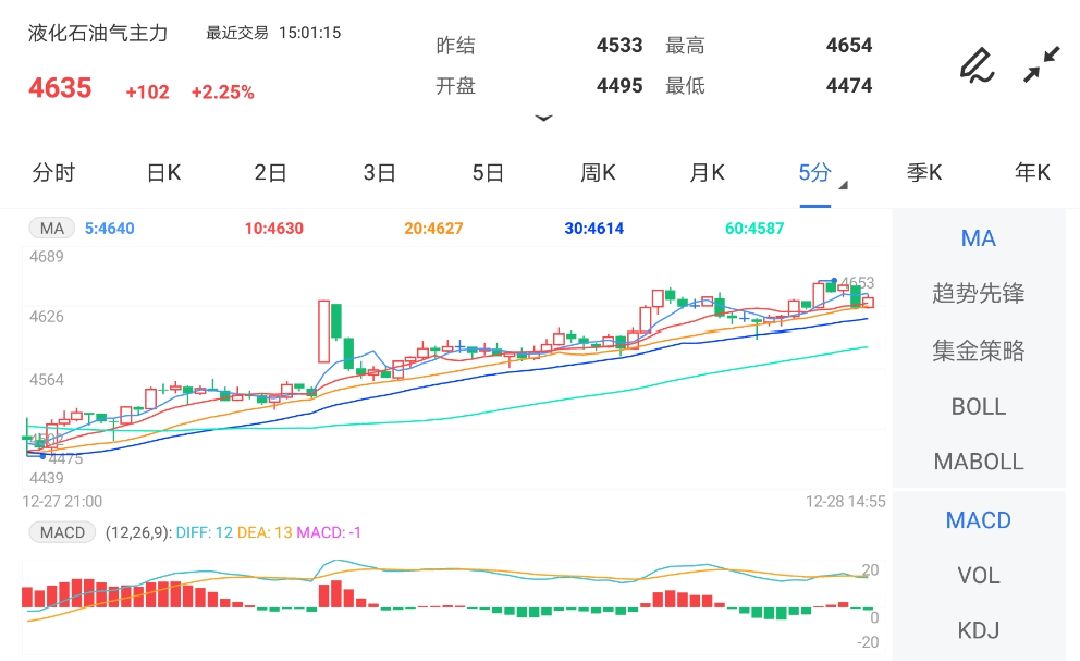Click the 4653 high marker on chart
This screenshot has width=1080, height=661.
858,282
